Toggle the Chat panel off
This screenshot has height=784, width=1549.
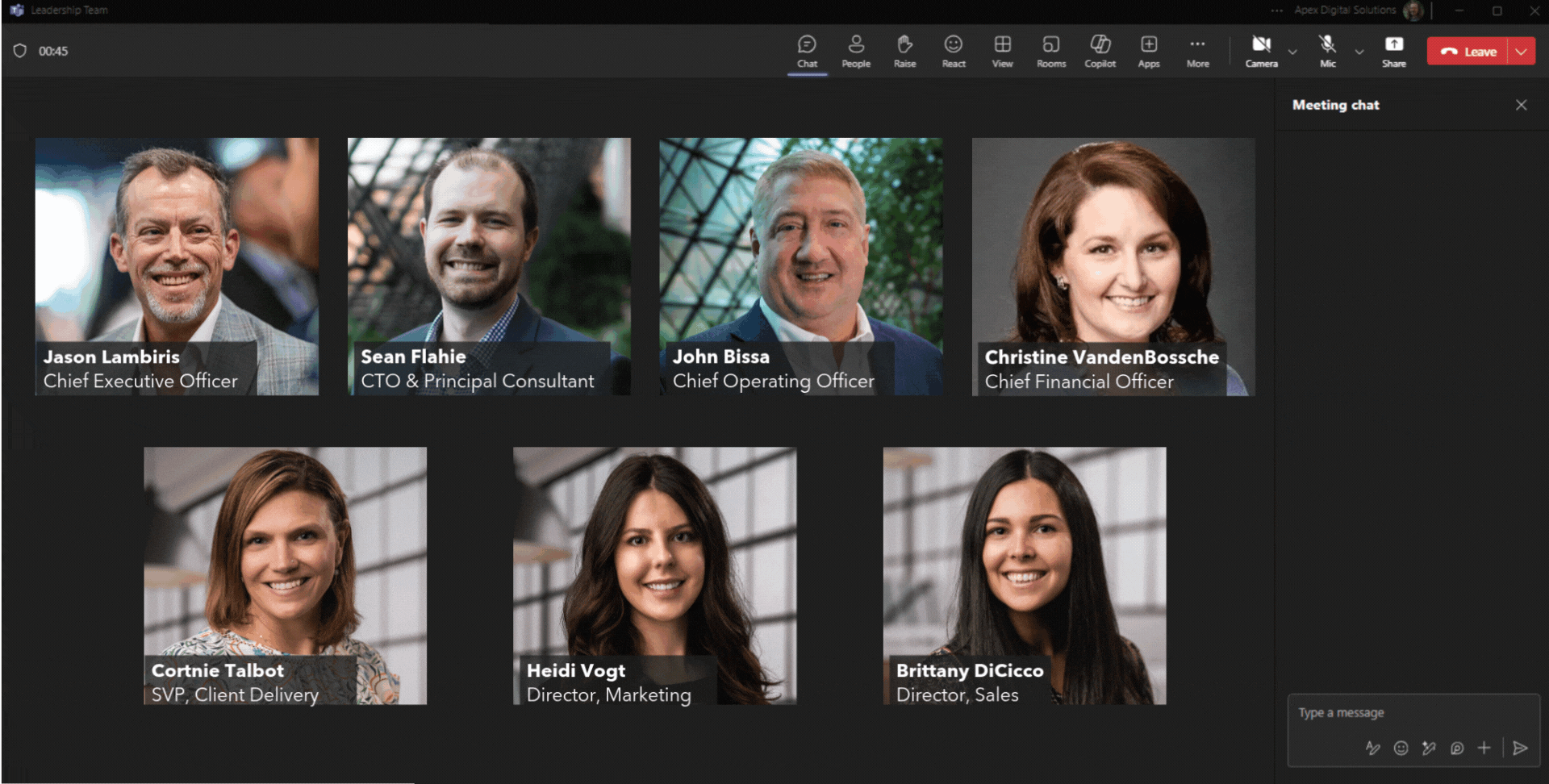click(x=807, y=51)
